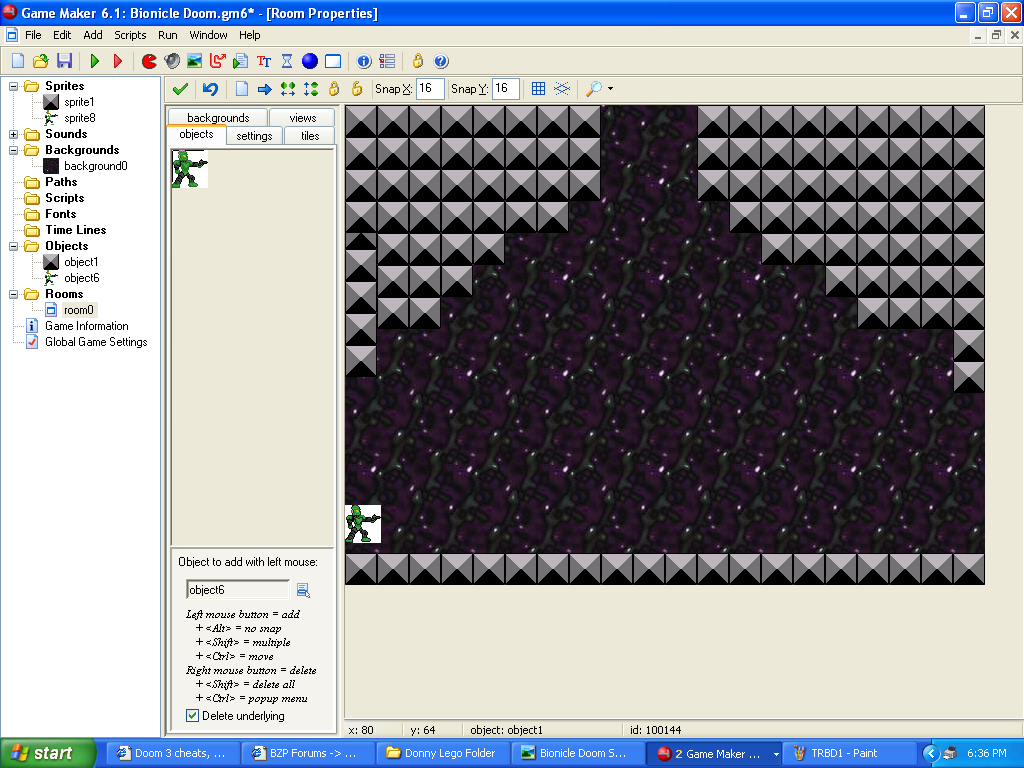Image resolution: width=1024 pixels, height=768 pixels.
Task: Add a sound with speaker icon
Action: (172, 61)
